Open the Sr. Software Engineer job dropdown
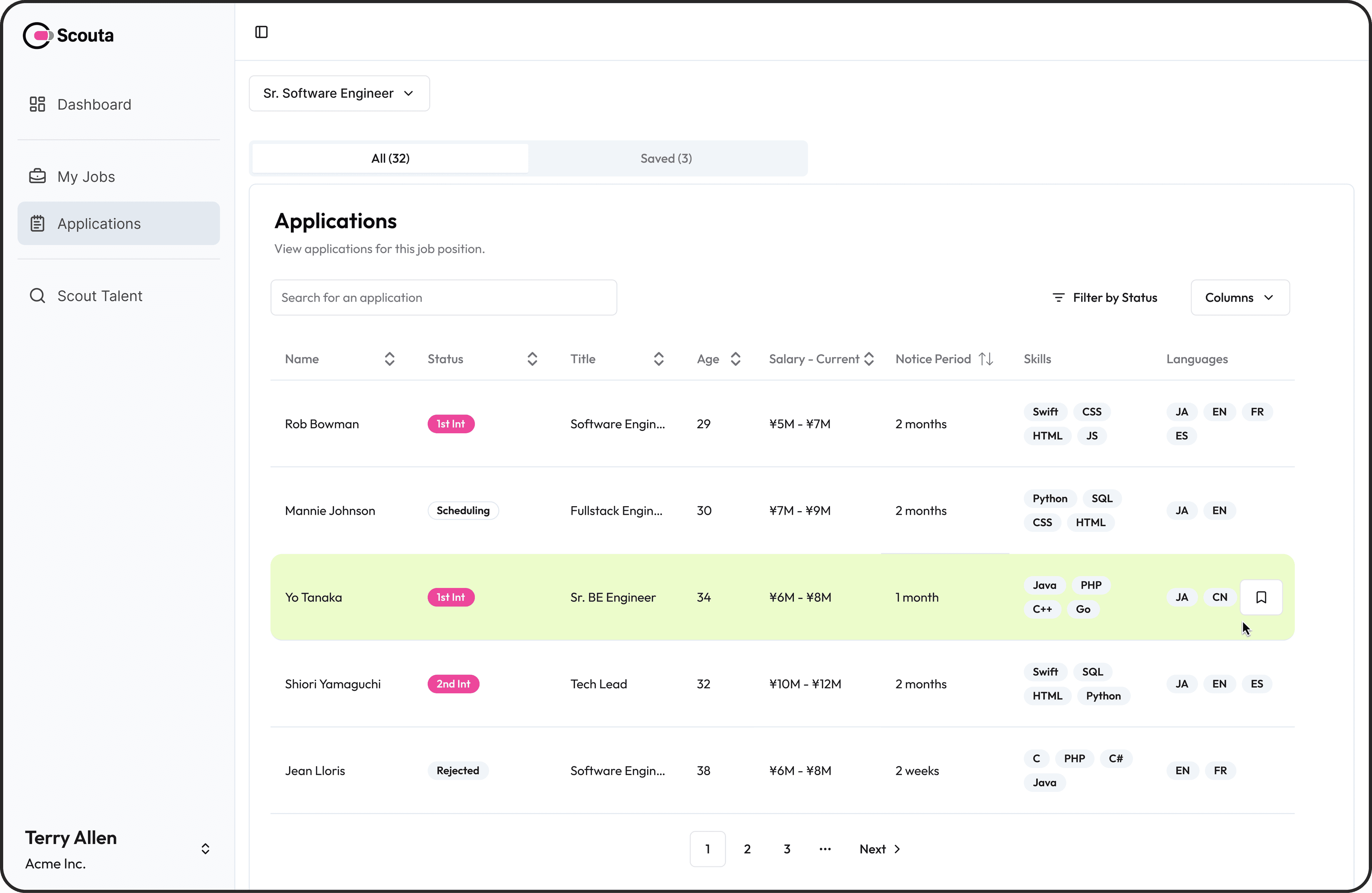The height and width of the screenshot is (893, 1372). 339,93
